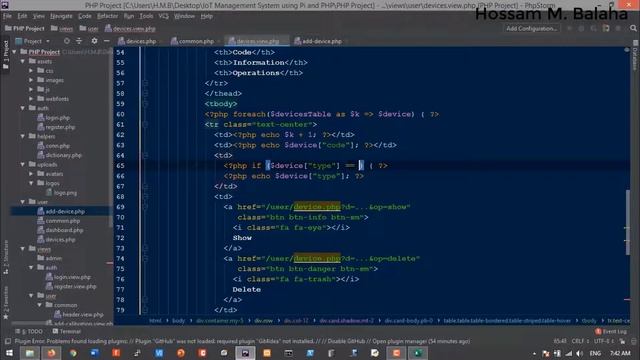This screenshot has height=360, width=640.
Task: Toggle the Project tool window side tab
Action: pos(6,56)
